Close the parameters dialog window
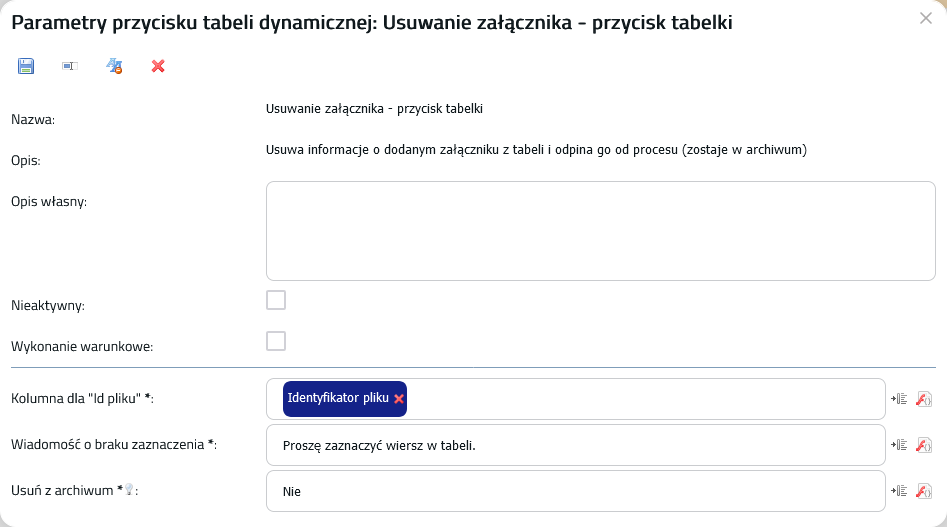This screenshot has height=527, width=947. click(x=926, y=18)
